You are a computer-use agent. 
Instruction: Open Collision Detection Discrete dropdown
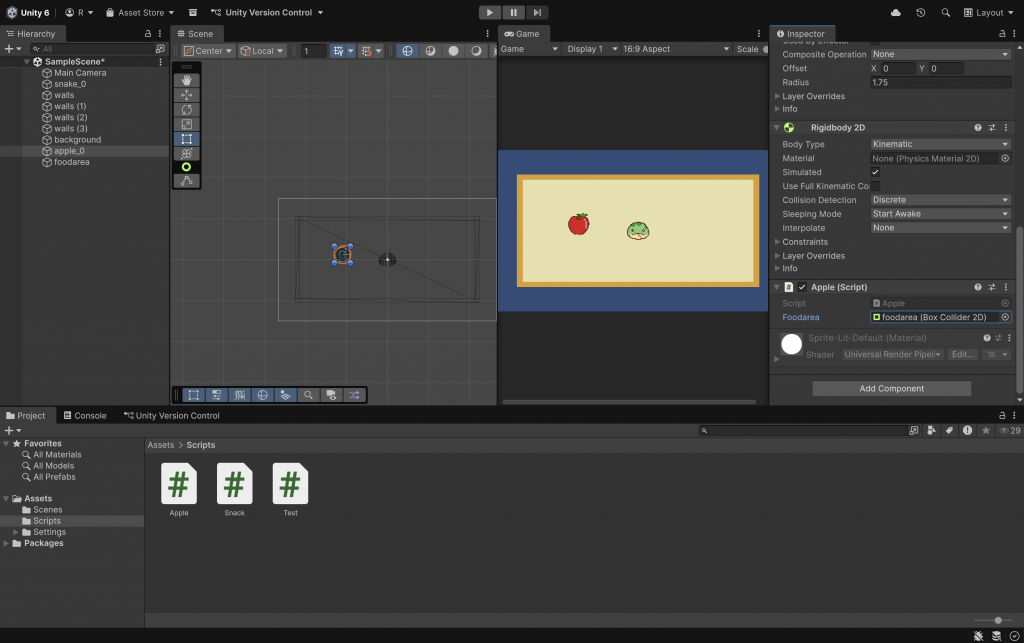[x=940, y=200]
